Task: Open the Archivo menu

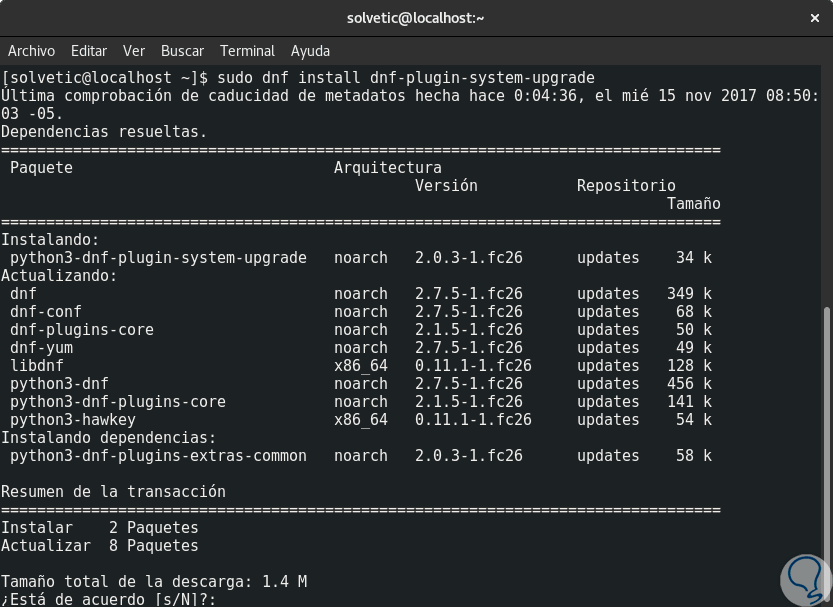Action: [31, 51]
